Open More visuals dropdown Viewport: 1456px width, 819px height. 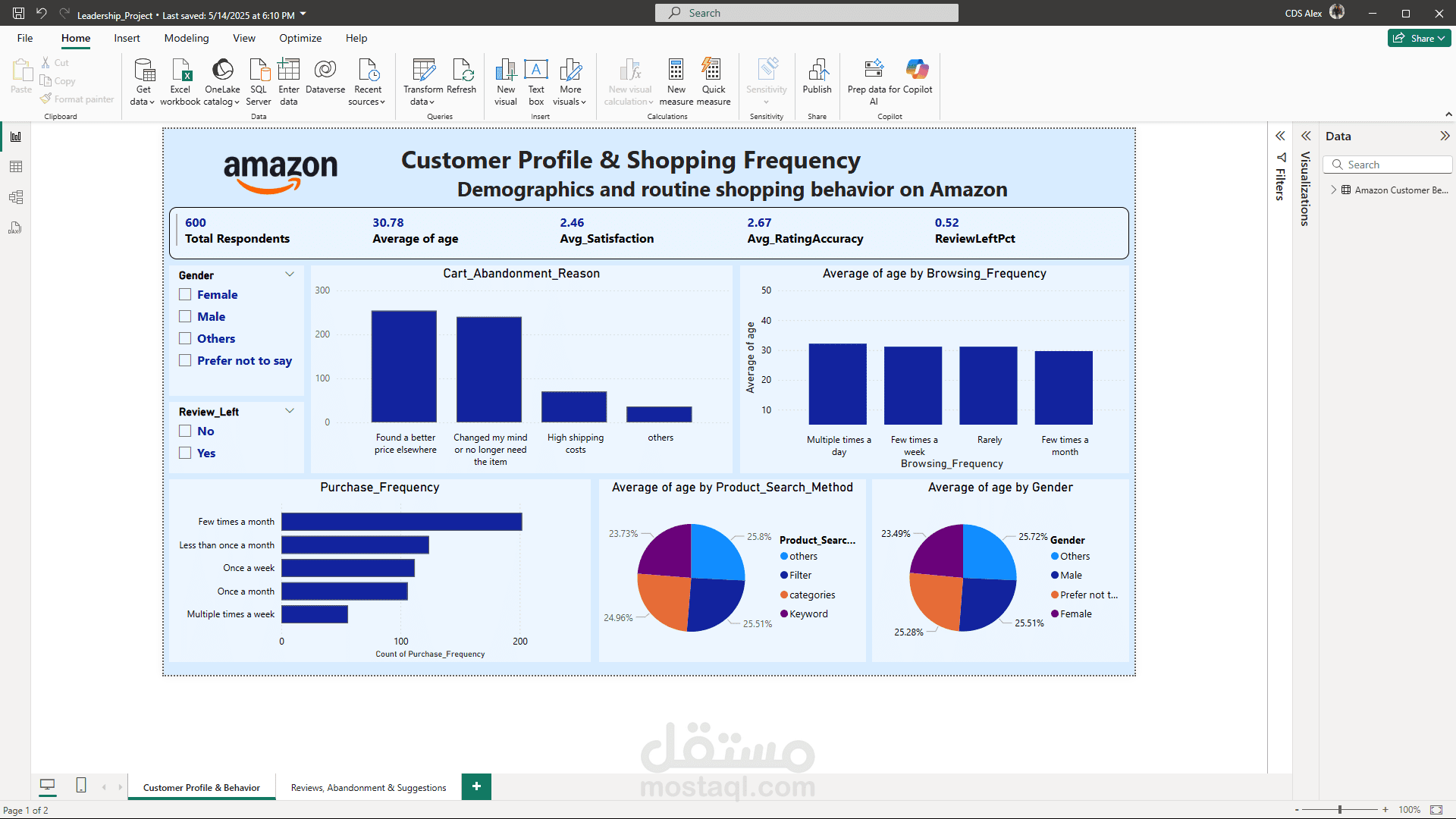point(570,82)
